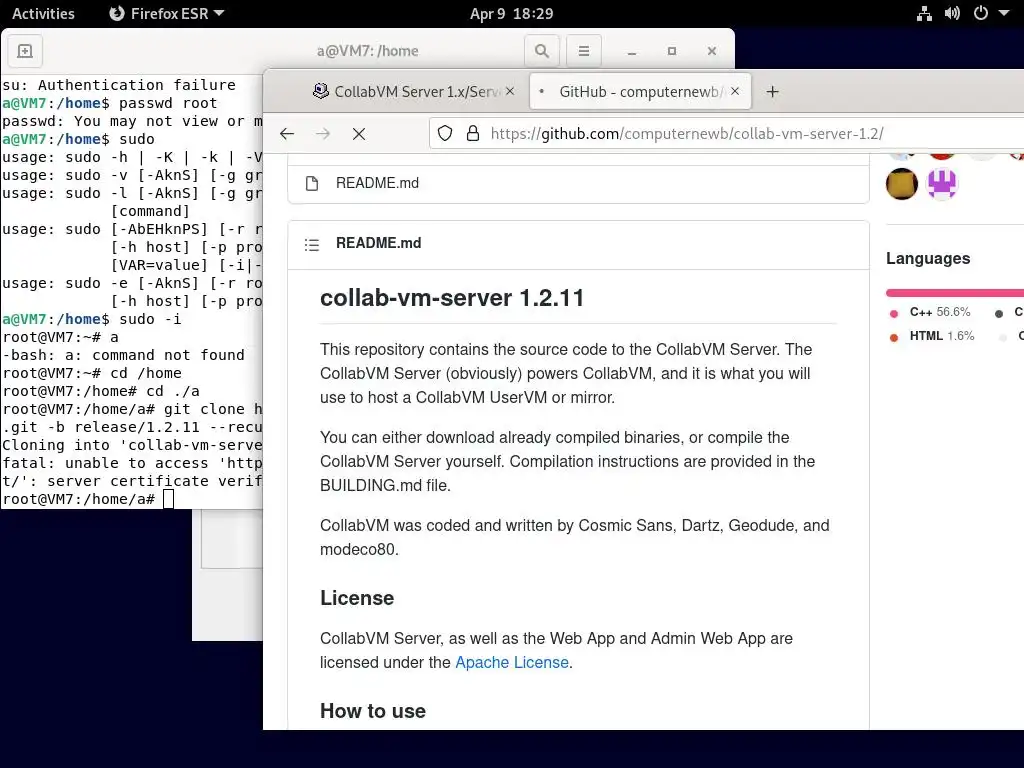Expand the system menu dropdown arrow
Image resolution: width=1024 pixels, height=768 pixels.
[1004, 14]
